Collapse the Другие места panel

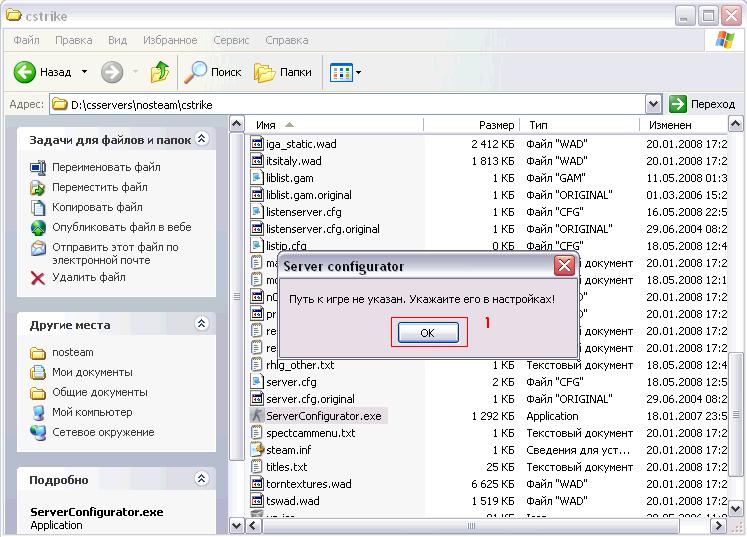coord(202,324)
